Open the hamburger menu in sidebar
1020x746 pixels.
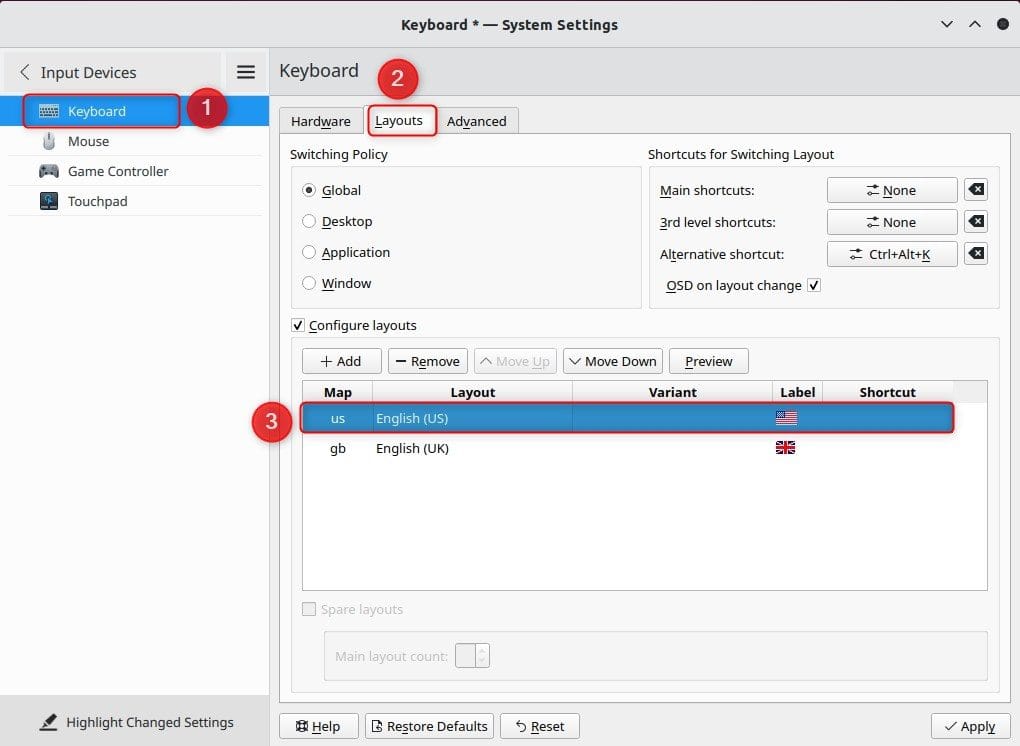tap(245, 72)
